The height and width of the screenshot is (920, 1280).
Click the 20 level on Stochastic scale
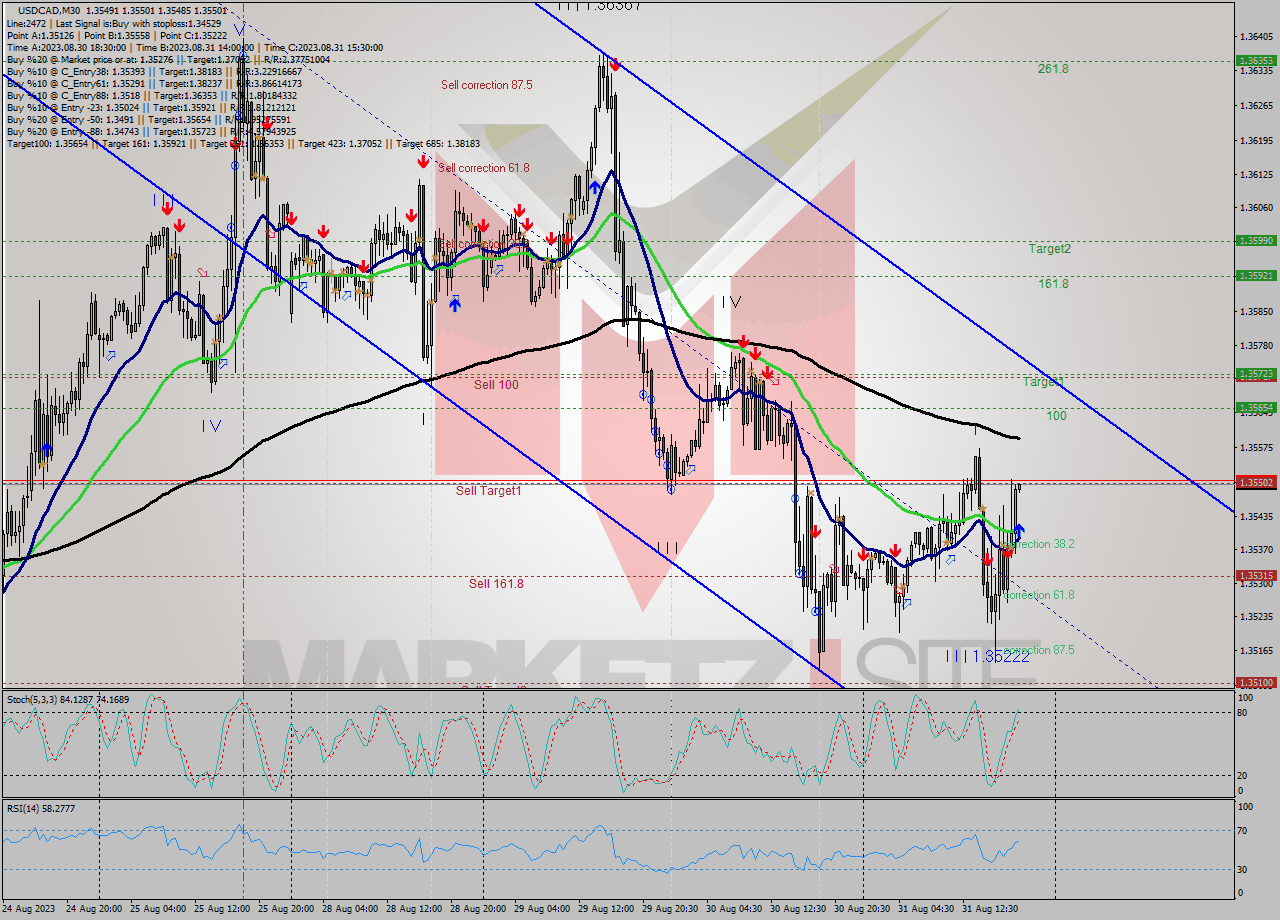[1242, 775]
